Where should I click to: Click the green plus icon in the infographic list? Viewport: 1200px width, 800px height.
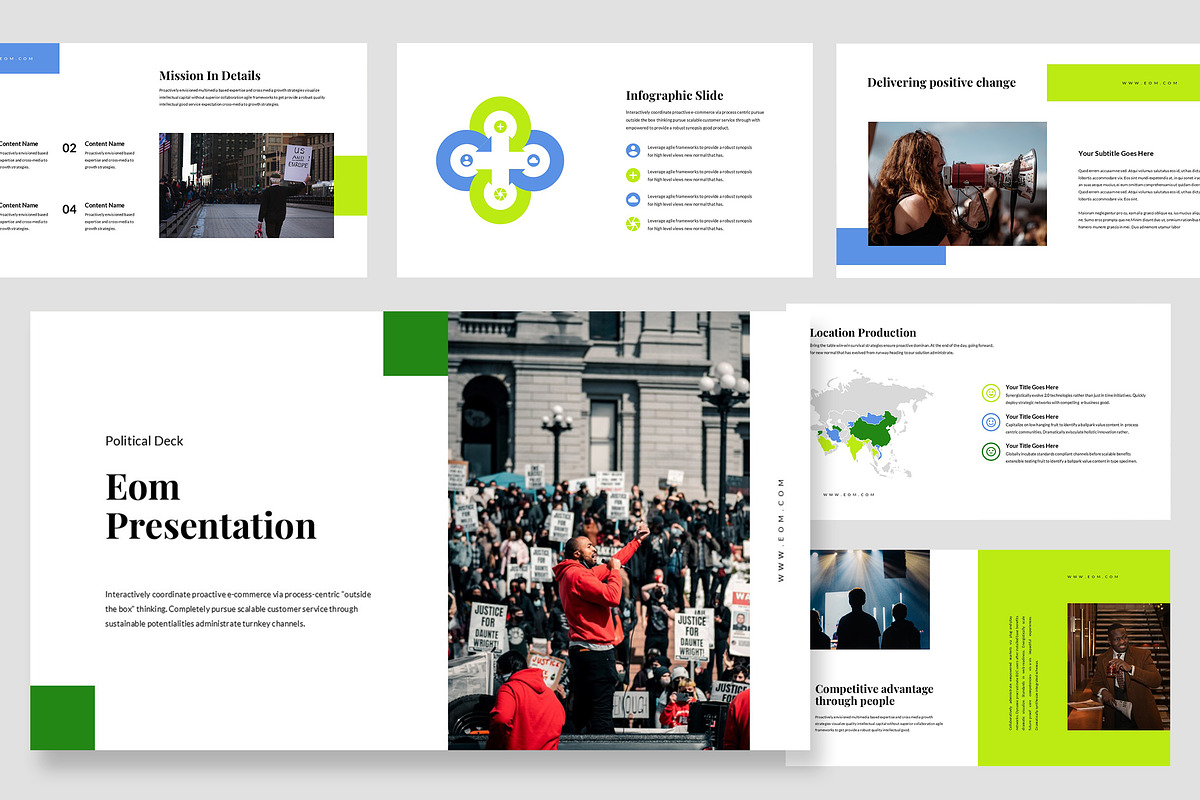tap(633, 175)
